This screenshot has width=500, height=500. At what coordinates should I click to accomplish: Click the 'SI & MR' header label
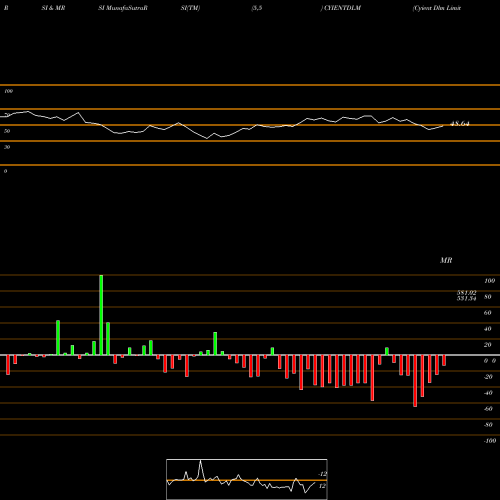pos(53,8)
